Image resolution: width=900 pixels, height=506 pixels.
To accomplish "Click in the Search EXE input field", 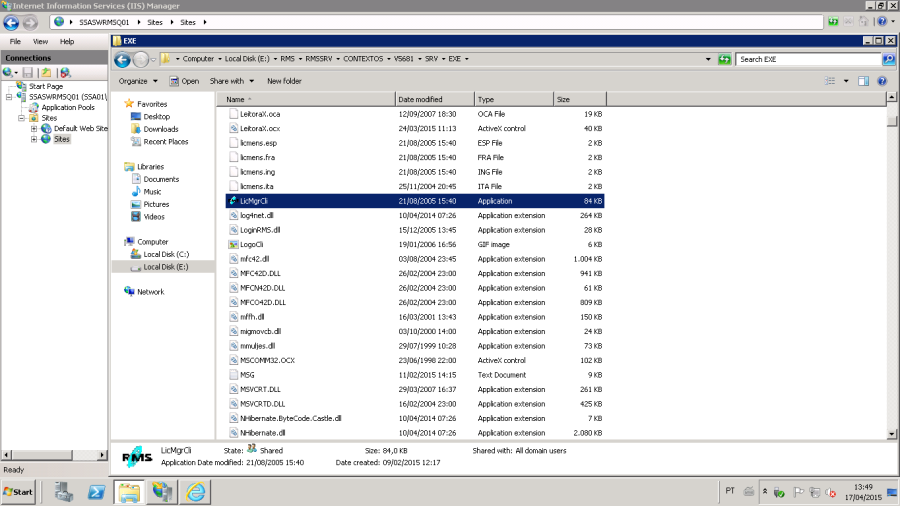I will point(808,59).
